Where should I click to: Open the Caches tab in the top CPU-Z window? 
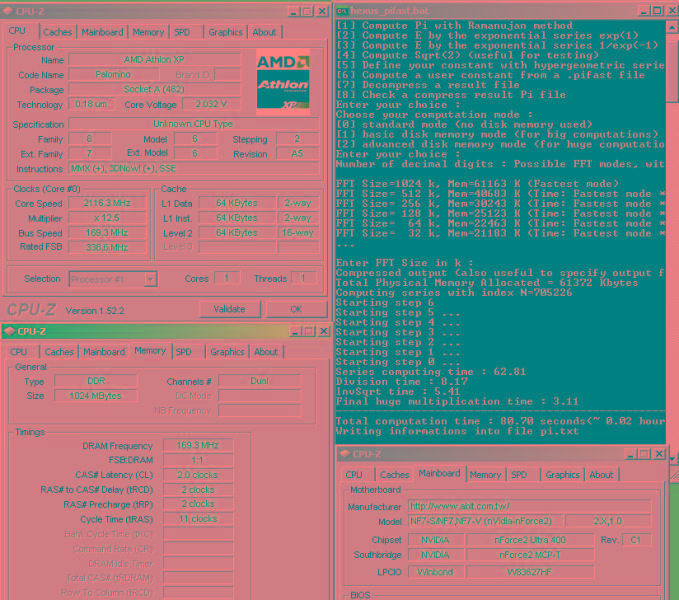[x=58, y=32]
